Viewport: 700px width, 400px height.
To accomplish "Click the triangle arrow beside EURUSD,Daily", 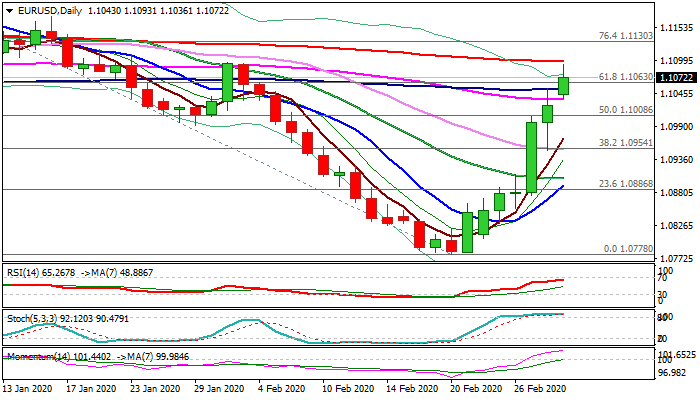I will tap(7, 10).
